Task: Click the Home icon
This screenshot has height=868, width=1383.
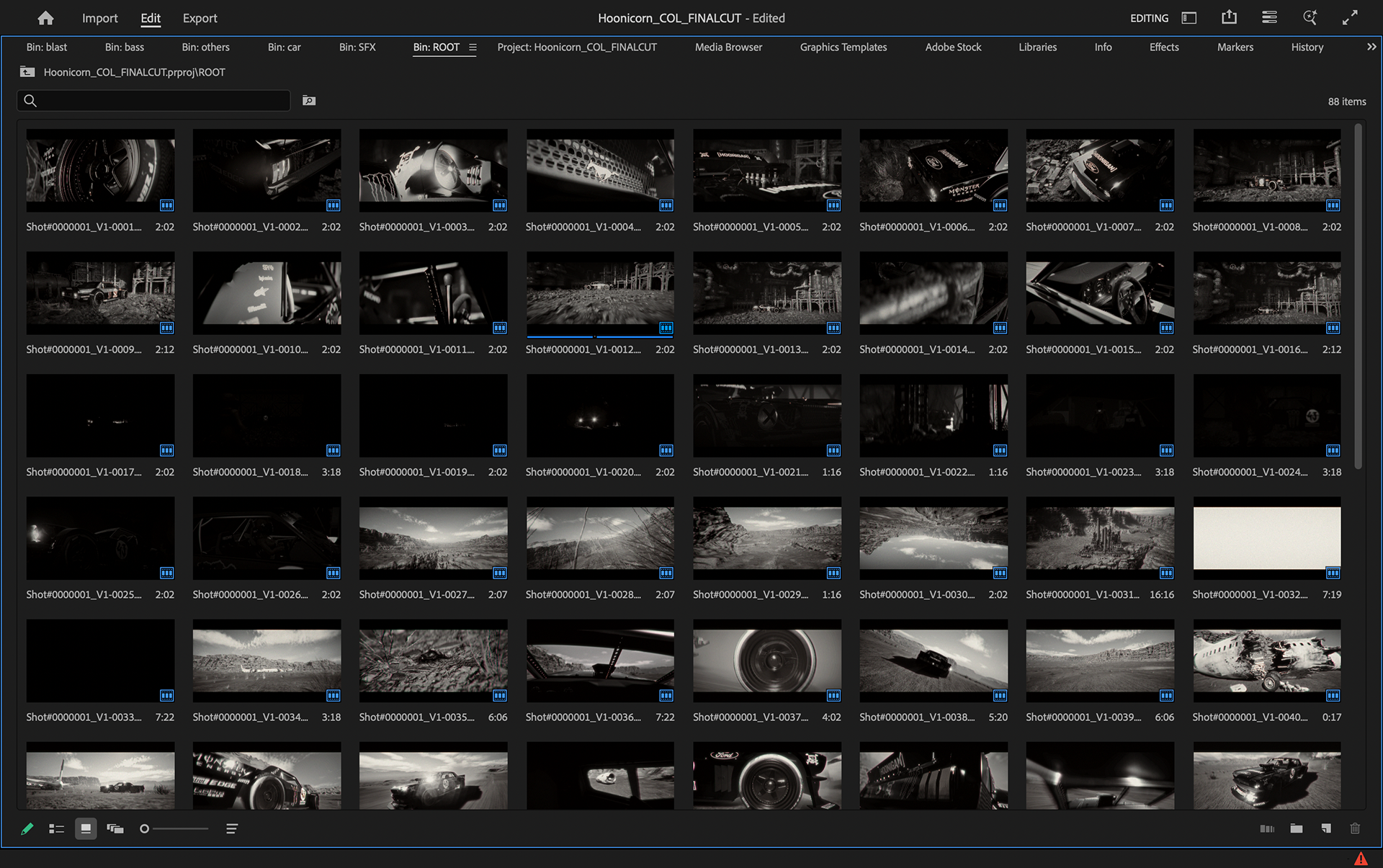Action: tap(45, 18)
